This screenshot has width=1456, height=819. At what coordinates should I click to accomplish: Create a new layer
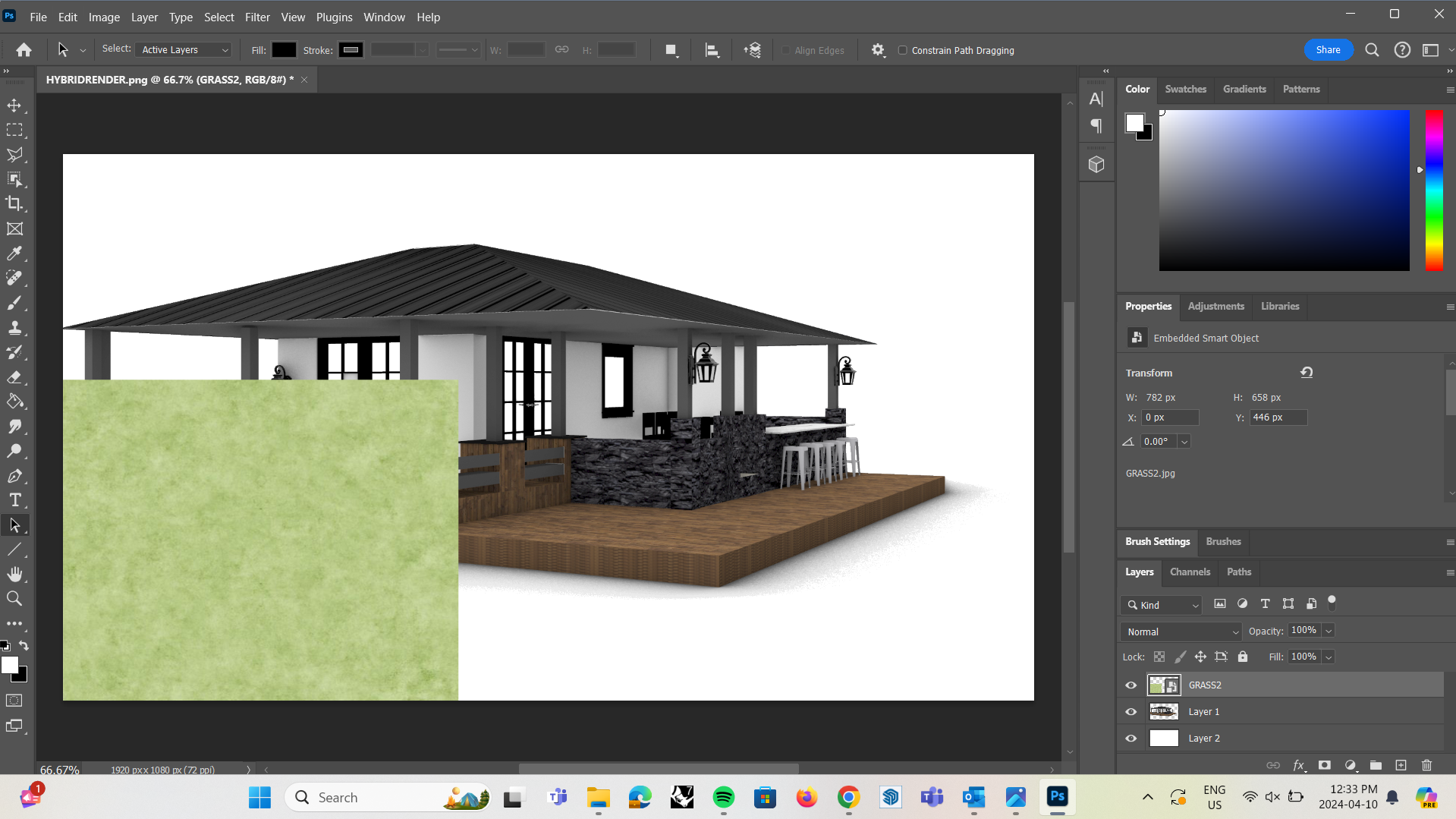pos(1401,765)
